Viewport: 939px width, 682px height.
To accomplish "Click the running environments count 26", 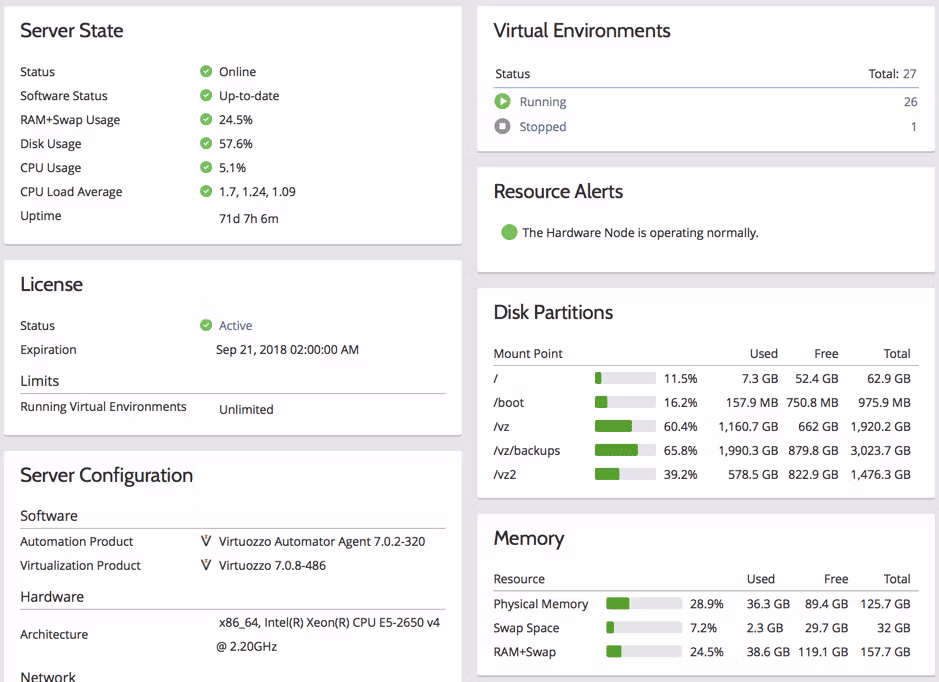I will 910,102.
